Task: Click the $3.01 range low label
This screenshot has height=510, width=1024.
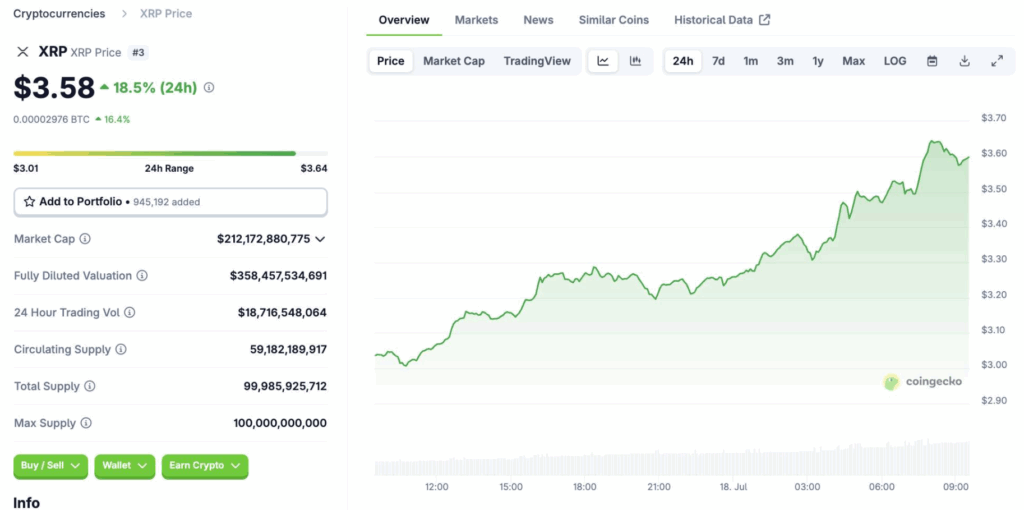Action: 26,168
